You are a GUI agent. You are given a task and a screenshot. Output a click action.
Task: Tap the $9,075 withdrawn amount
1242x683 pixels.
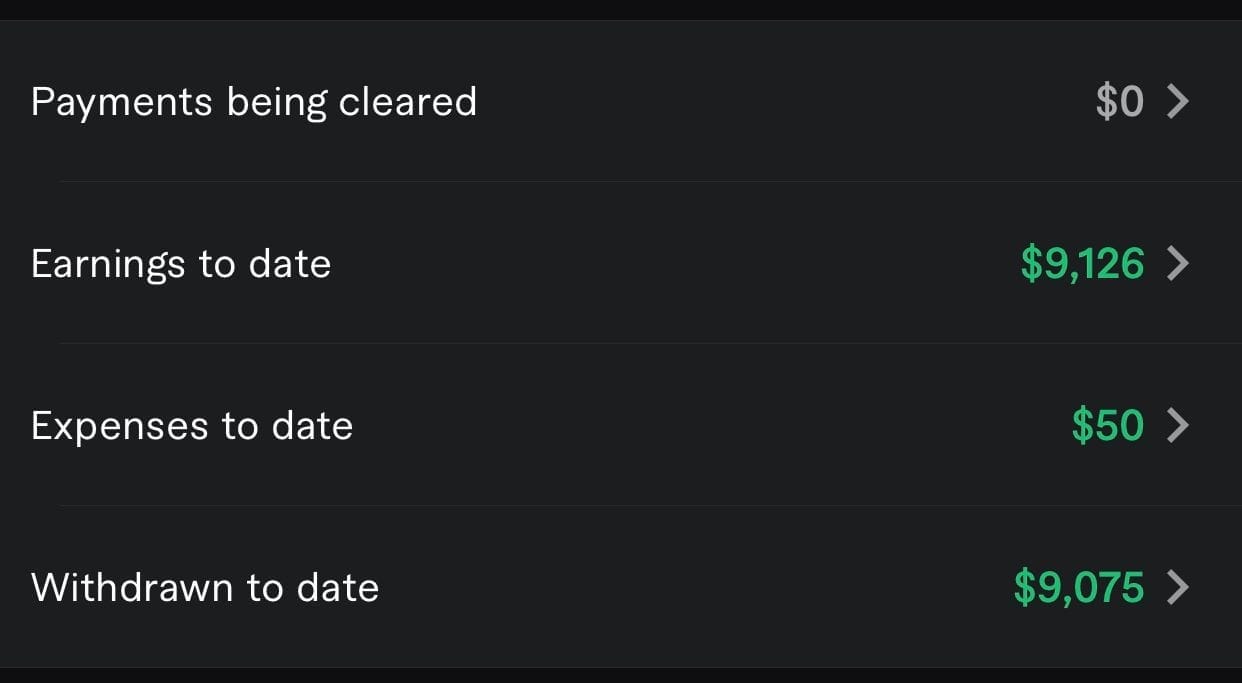(1078, 587)
